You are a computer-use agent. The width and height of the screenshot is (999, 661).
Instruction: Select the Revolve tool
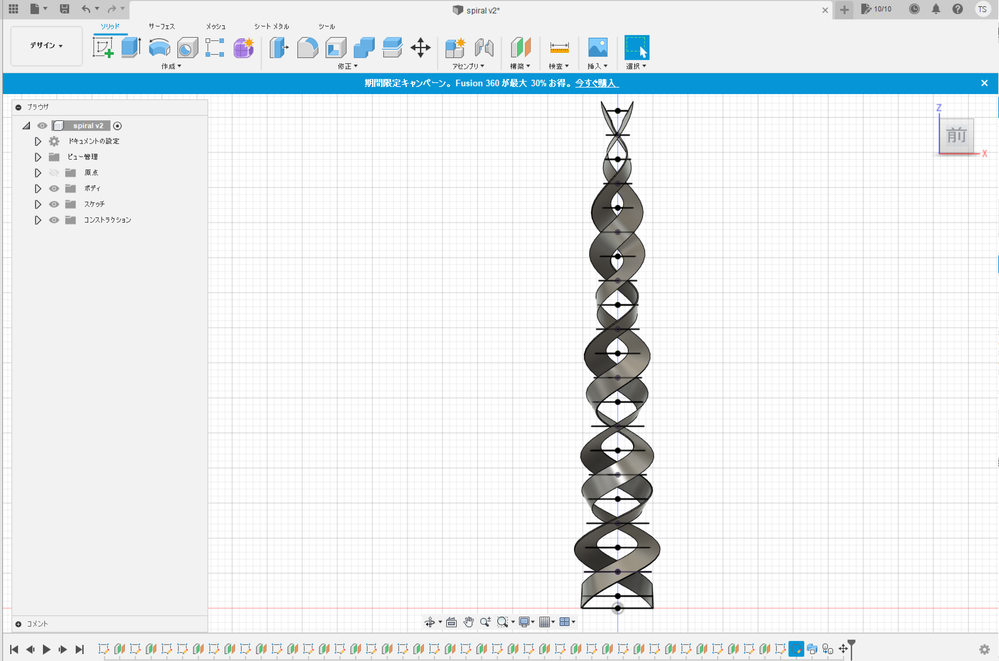159,48
